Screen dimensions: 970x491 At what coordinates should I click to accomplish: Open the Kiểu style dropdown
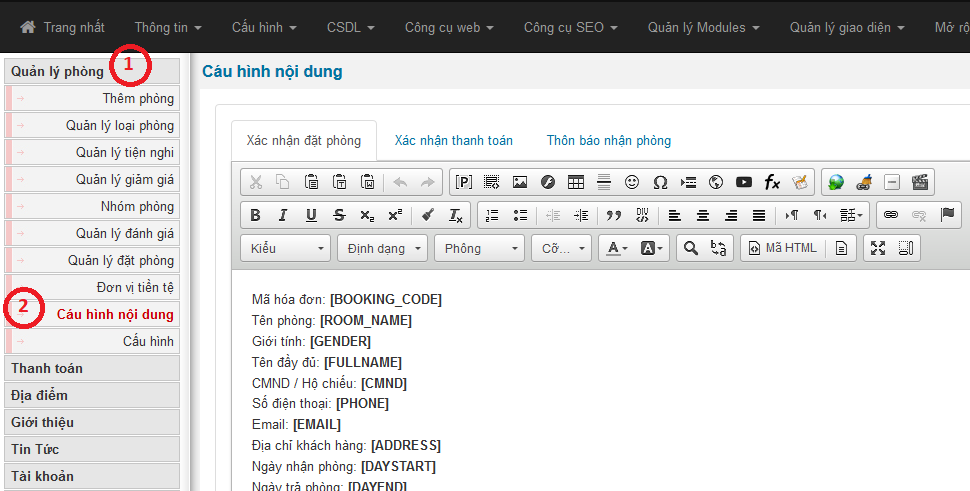tap(286, 248)
